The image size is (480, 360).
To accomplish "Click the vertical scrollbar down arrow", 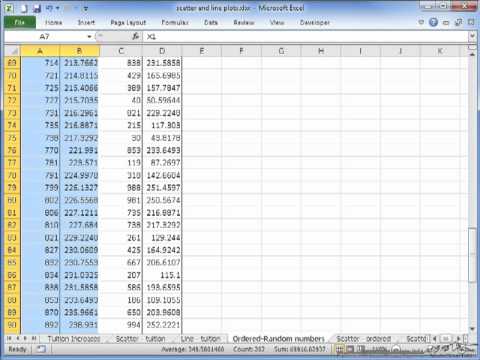I will click(x=472, y=329).
